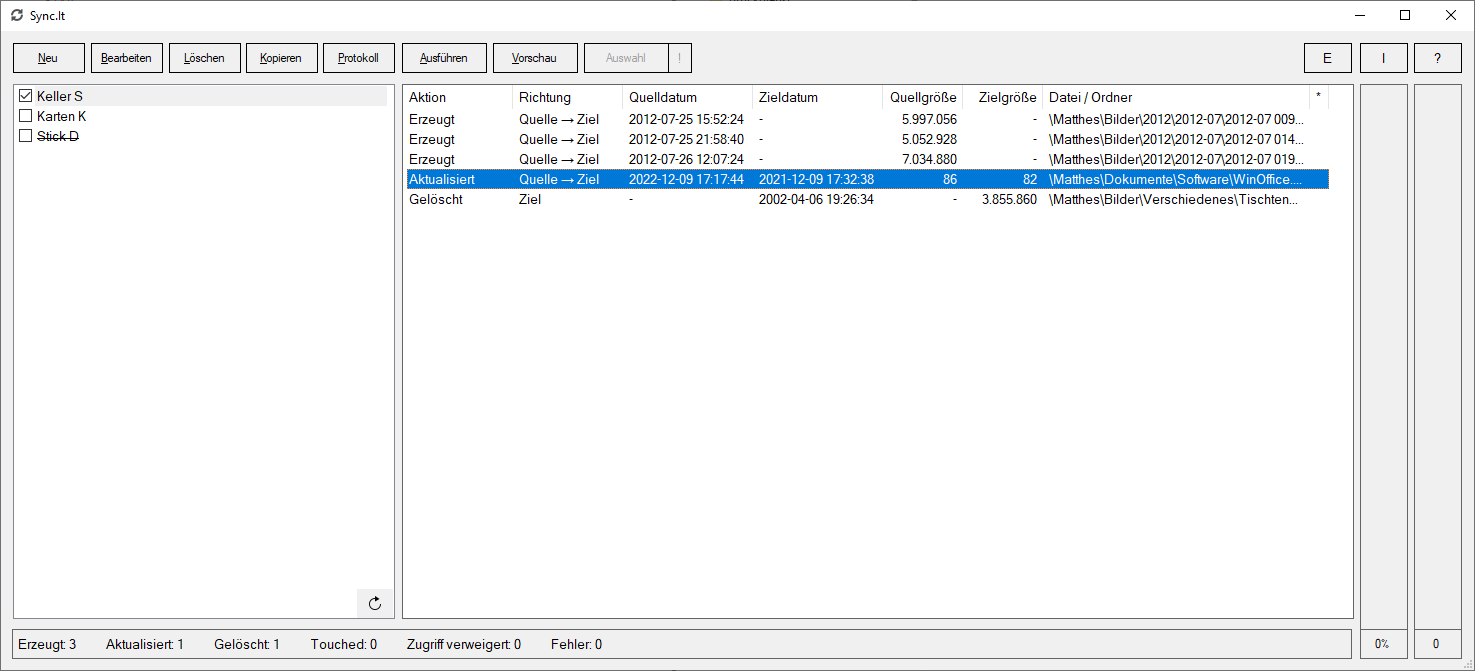1475x671 pixels.
Task: Click the Kopieren button
Action: (281, 58)
